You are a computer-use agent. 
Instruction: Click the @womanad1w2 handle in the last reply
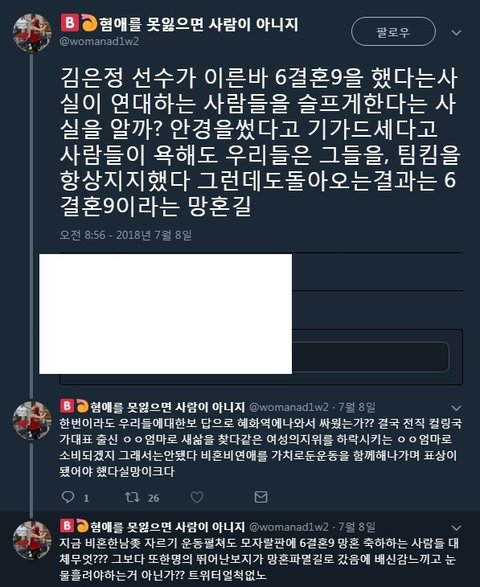click(289, 527)
